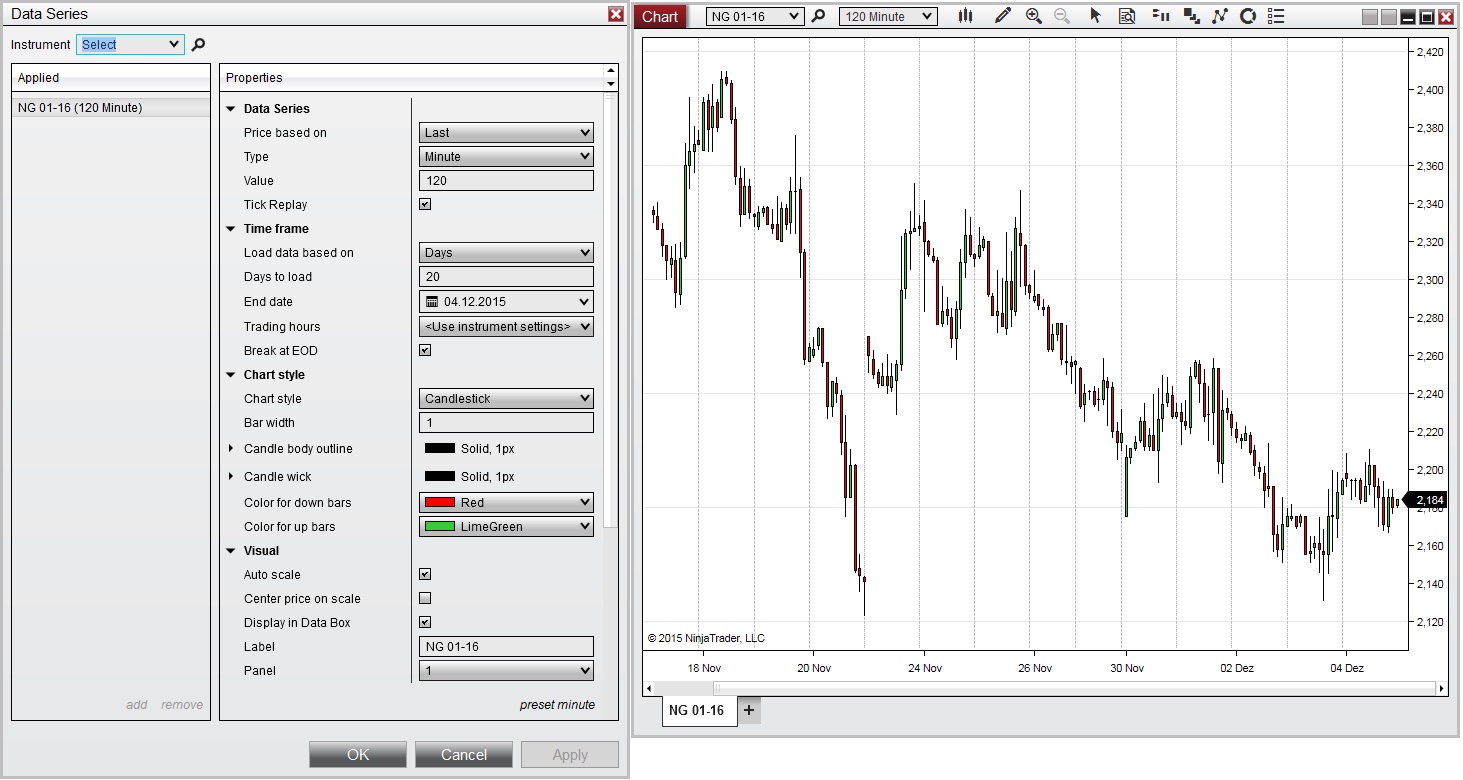Click the Chart Trader icon

coord(1160,16)
